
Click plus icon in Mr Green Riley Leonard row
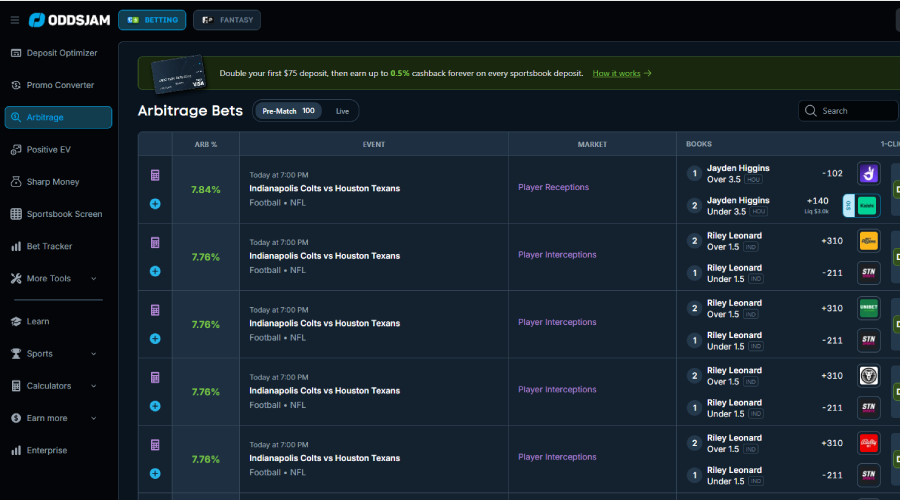[155, 271]
